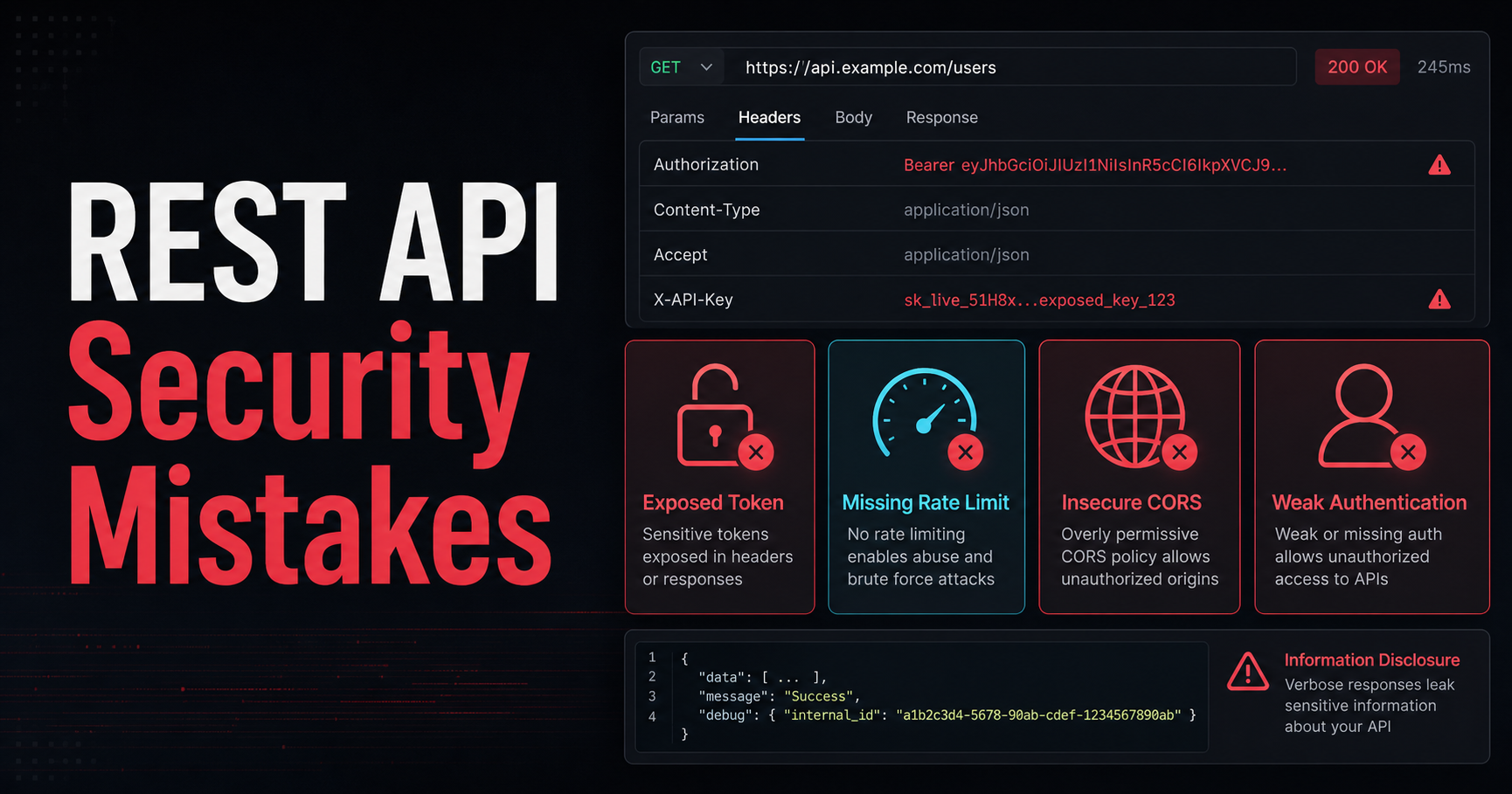The width and height of the screenshot is (1512, 794).
Task: Click the "message": "Success" JSON line
Action: click(x=780, y=696)
